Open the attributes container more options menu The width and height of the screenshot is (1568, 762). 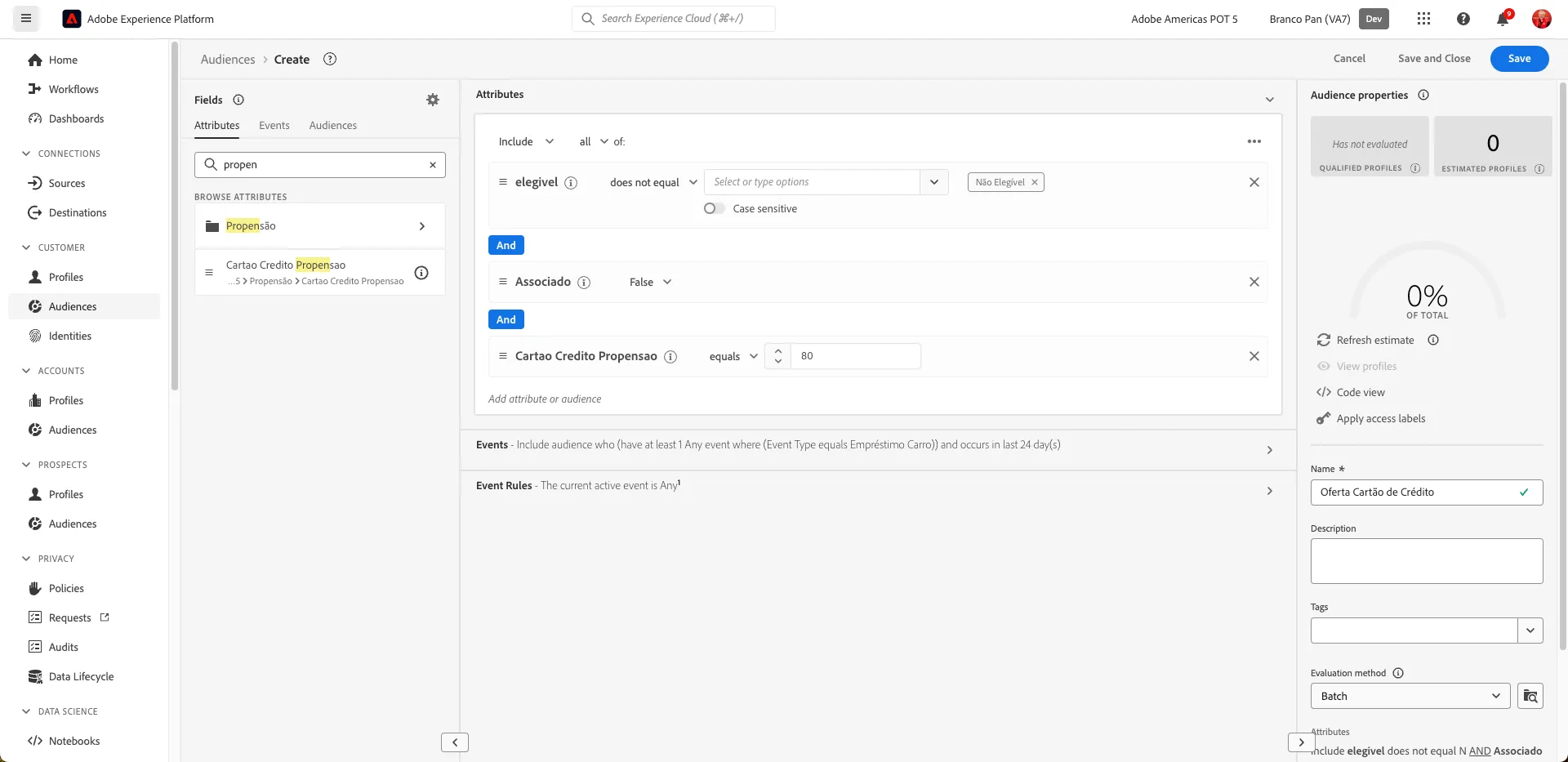pos(1254,141)
